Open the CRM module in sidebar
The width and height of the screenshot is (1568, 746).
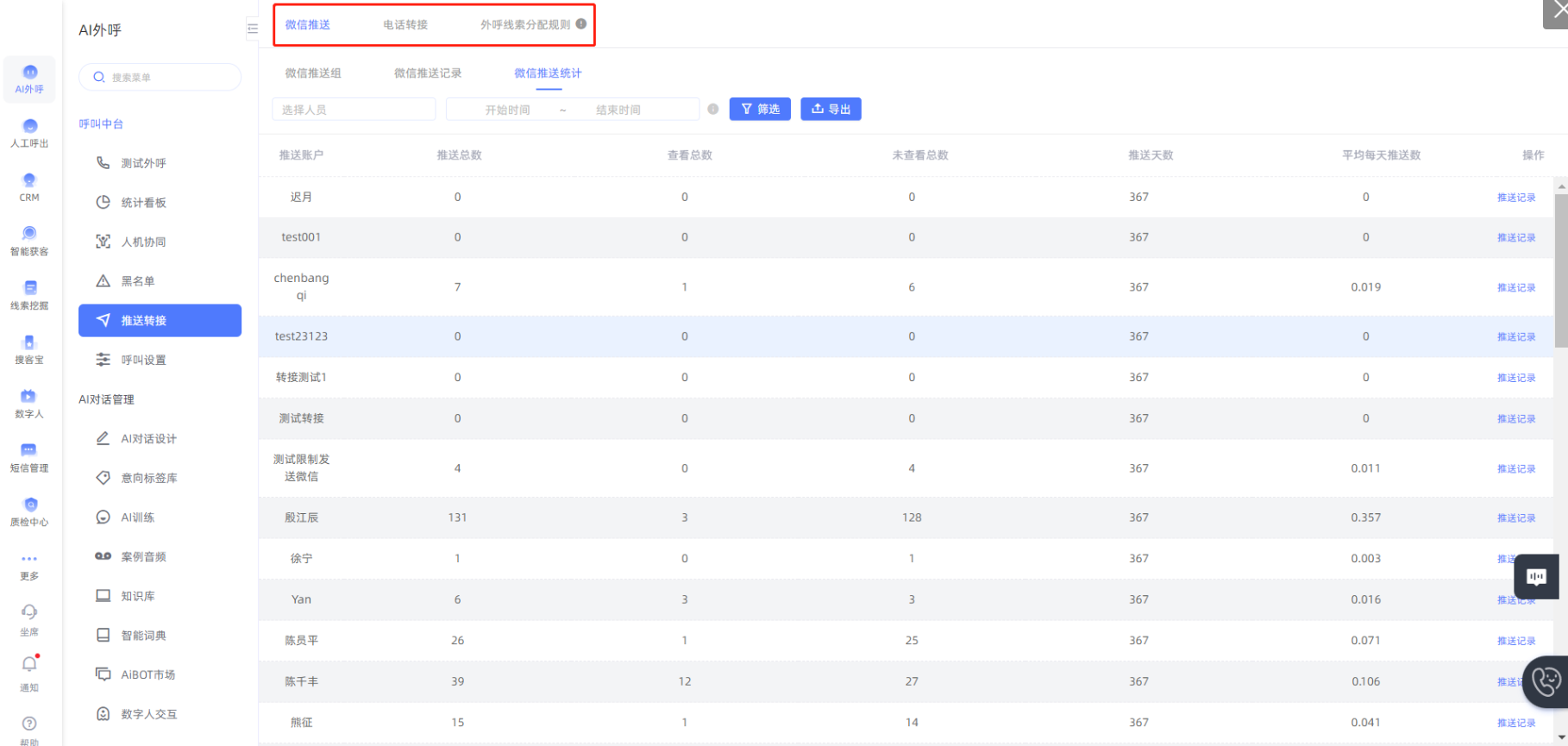pyautogui.click(x=29, y=186)
